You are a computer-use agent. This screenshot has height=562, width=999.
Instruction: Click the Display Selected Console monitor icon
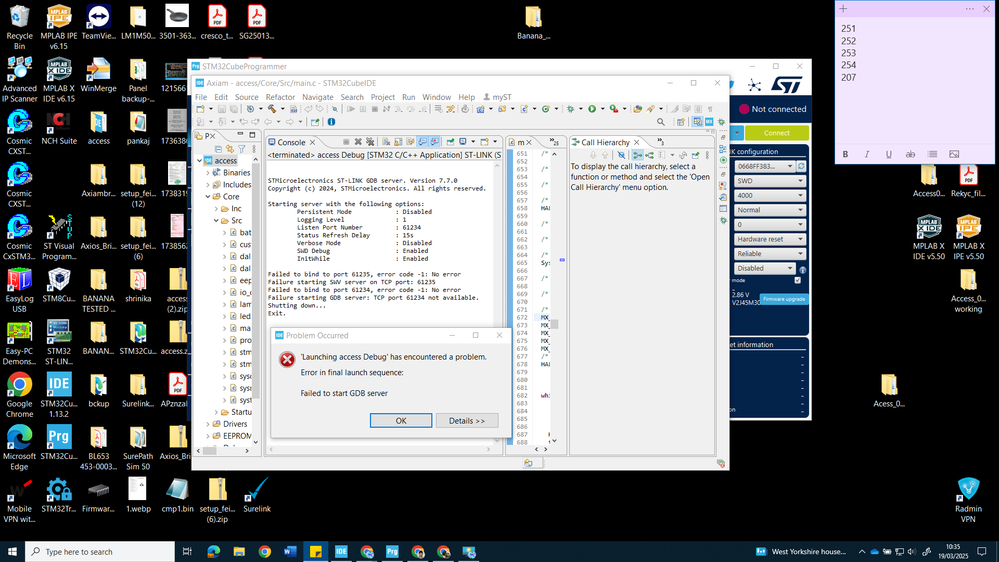tap(463, 141)
